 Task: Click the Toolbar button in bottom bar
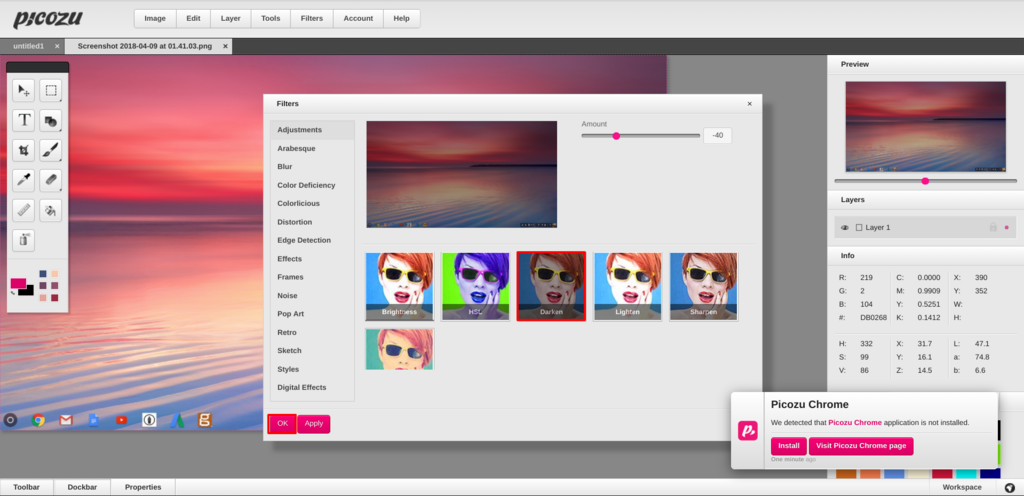tap(27, 488)
